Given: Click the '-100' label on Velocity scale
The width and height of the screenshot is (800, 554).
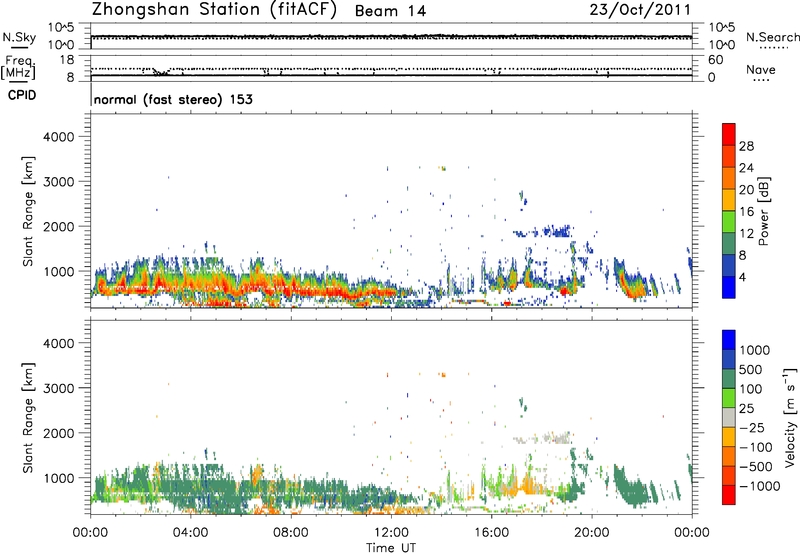Looking at the screenshot, I should tap(756, 447).
